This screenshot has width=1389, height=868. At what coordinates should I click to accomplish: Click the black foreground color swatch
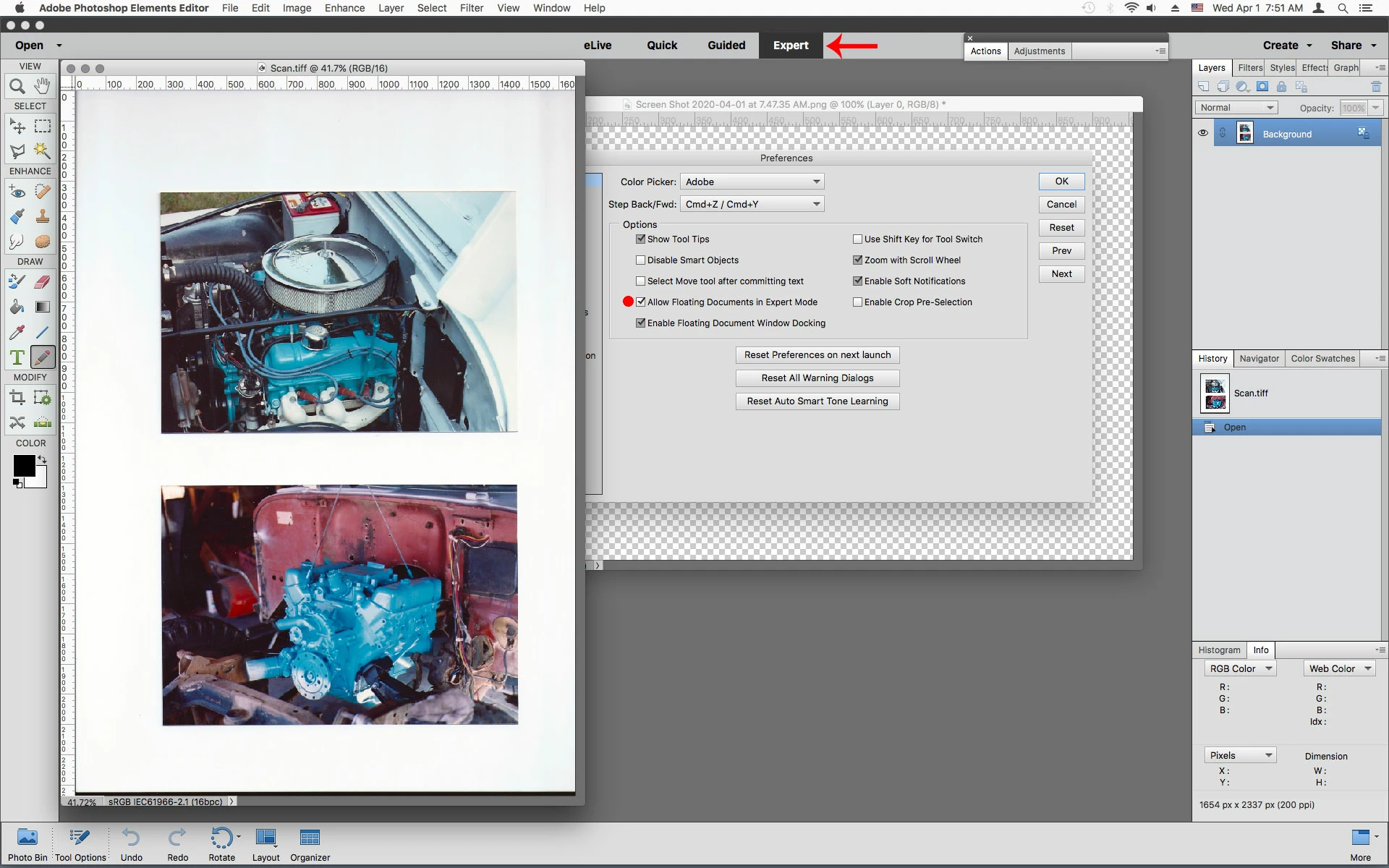coord(23,466)
